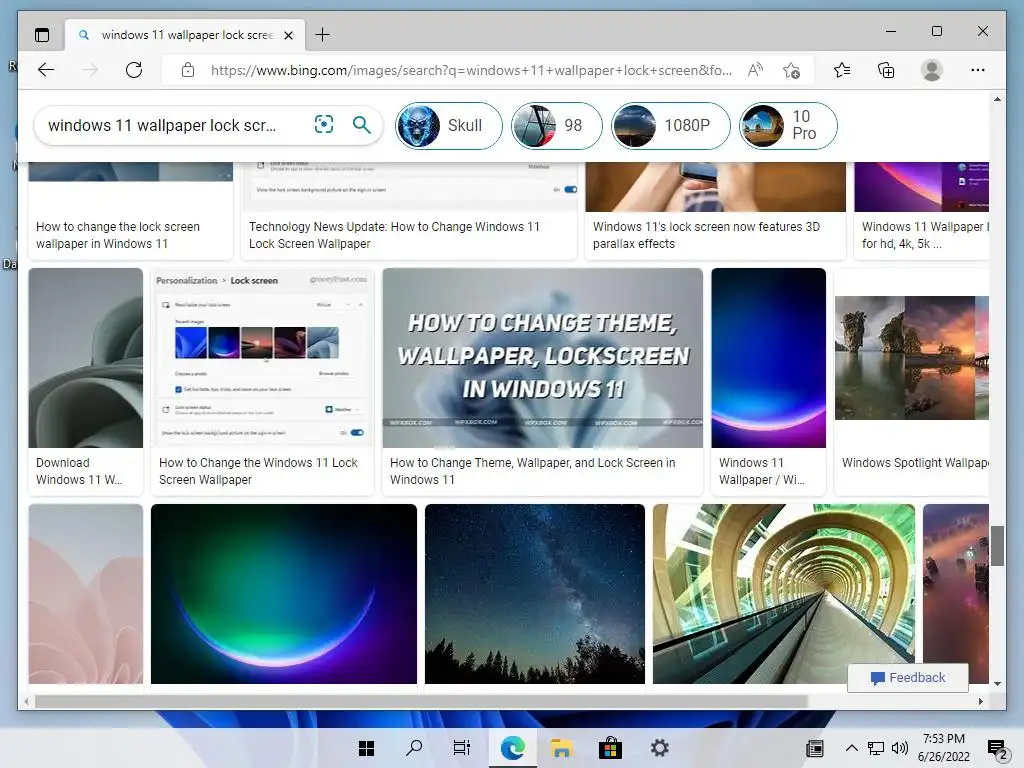1024x768 pixels.
Task: Refresh the Bing images page
Action: [134, 70]
